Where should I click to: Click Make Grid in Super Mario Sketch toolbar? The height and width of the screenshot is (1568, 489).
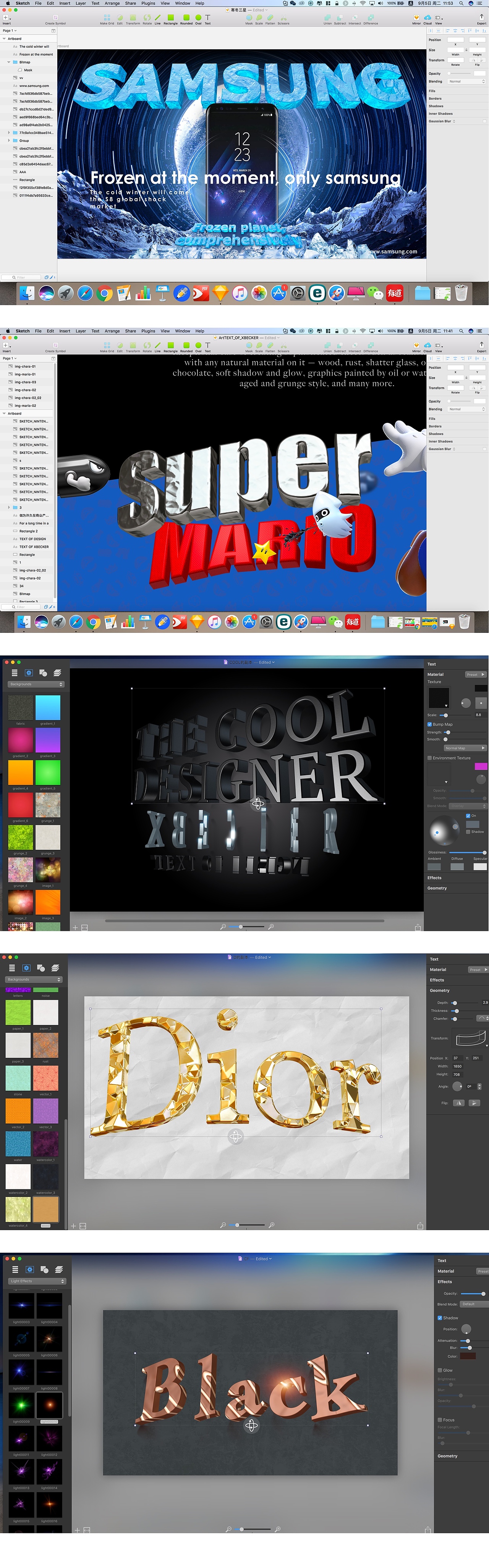[x=107, y=348]
